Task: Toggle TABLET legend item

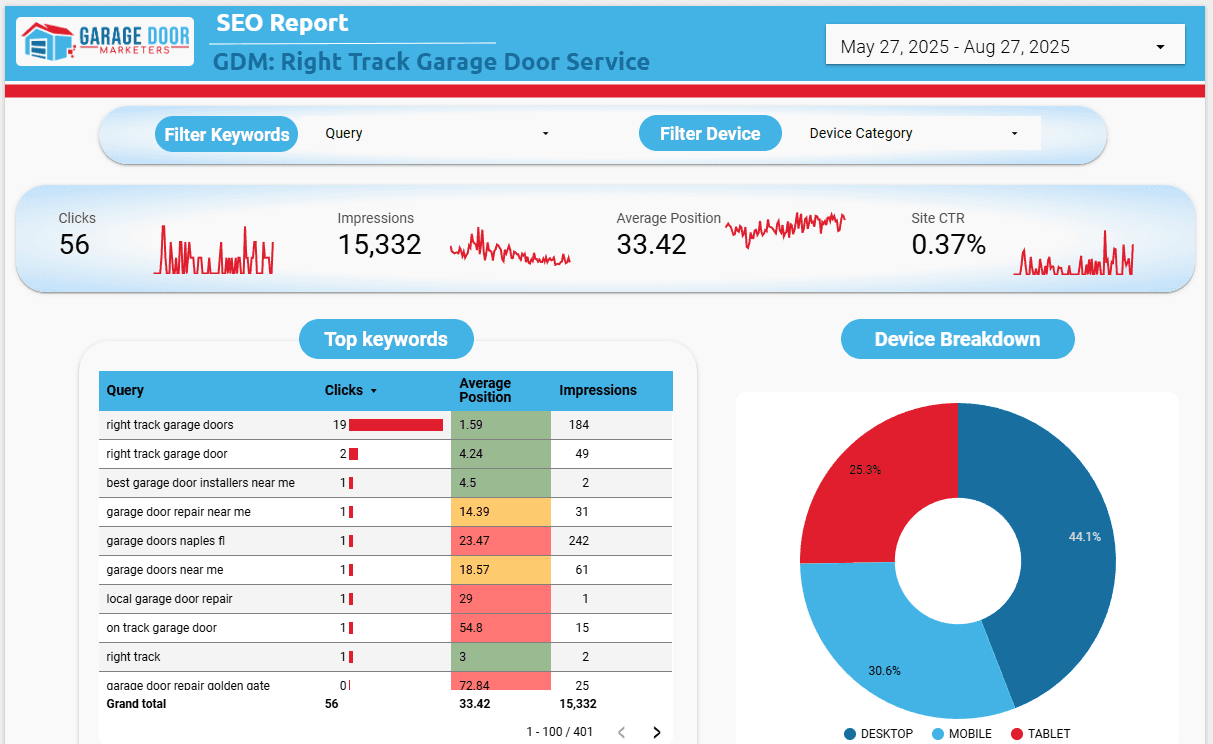Action: pyautogui.click(x=1040, y=734)
